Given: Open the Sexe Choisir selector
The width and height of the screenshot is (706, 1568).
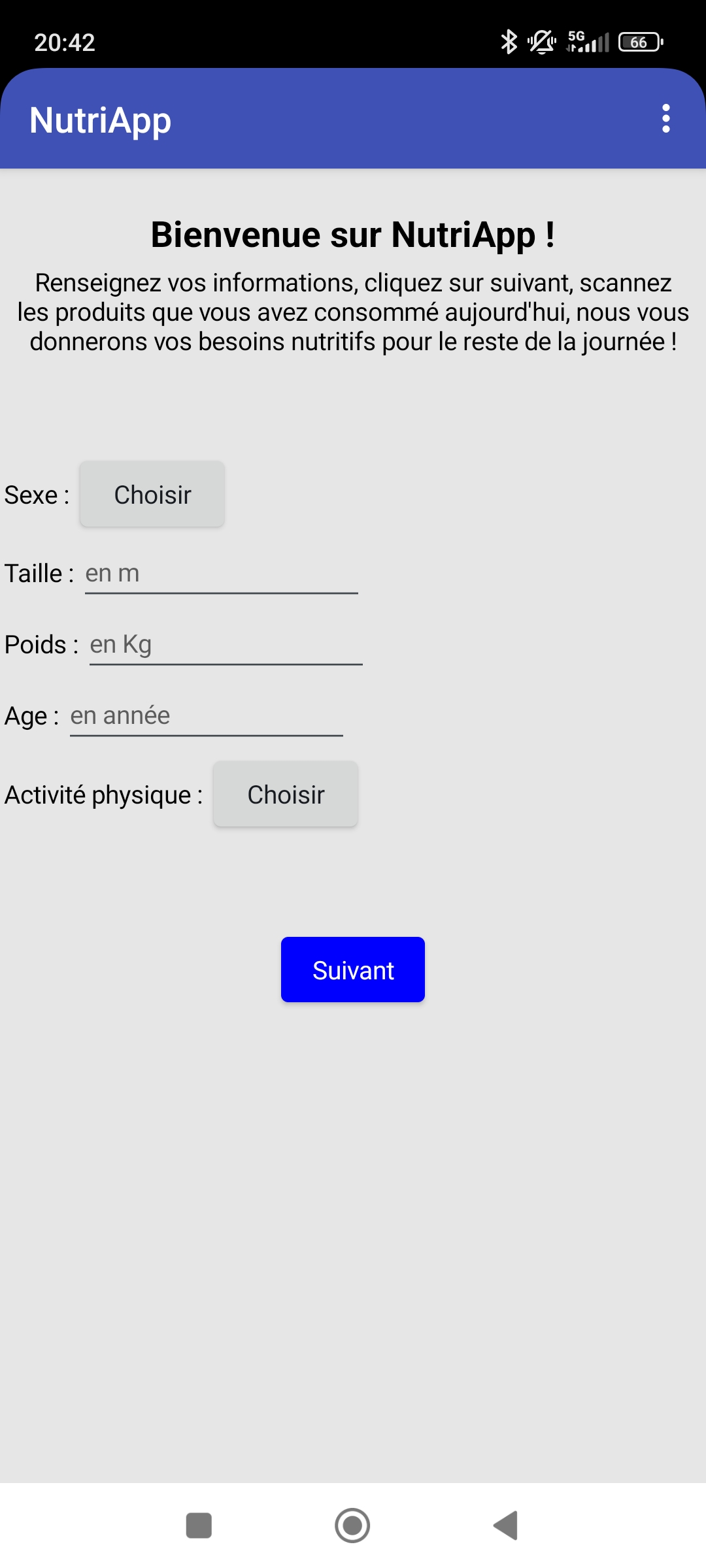Looking at the screenshot, I should [x=152, y=495].
